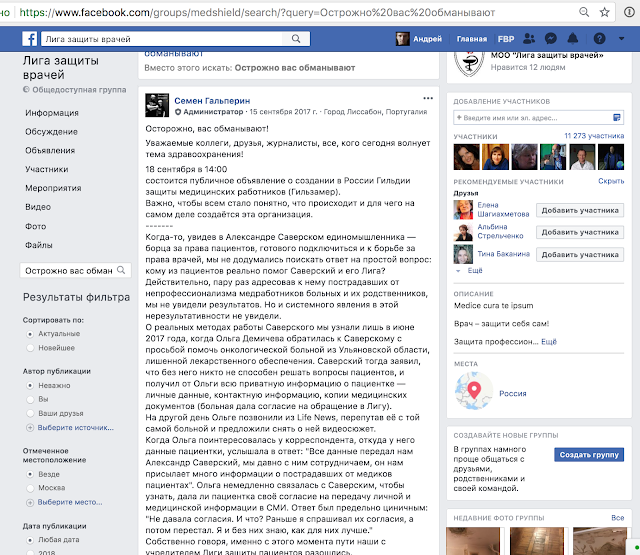Click the plus icon next to Выберите источник
640x555 pixels.
click(x=30, y=428)
